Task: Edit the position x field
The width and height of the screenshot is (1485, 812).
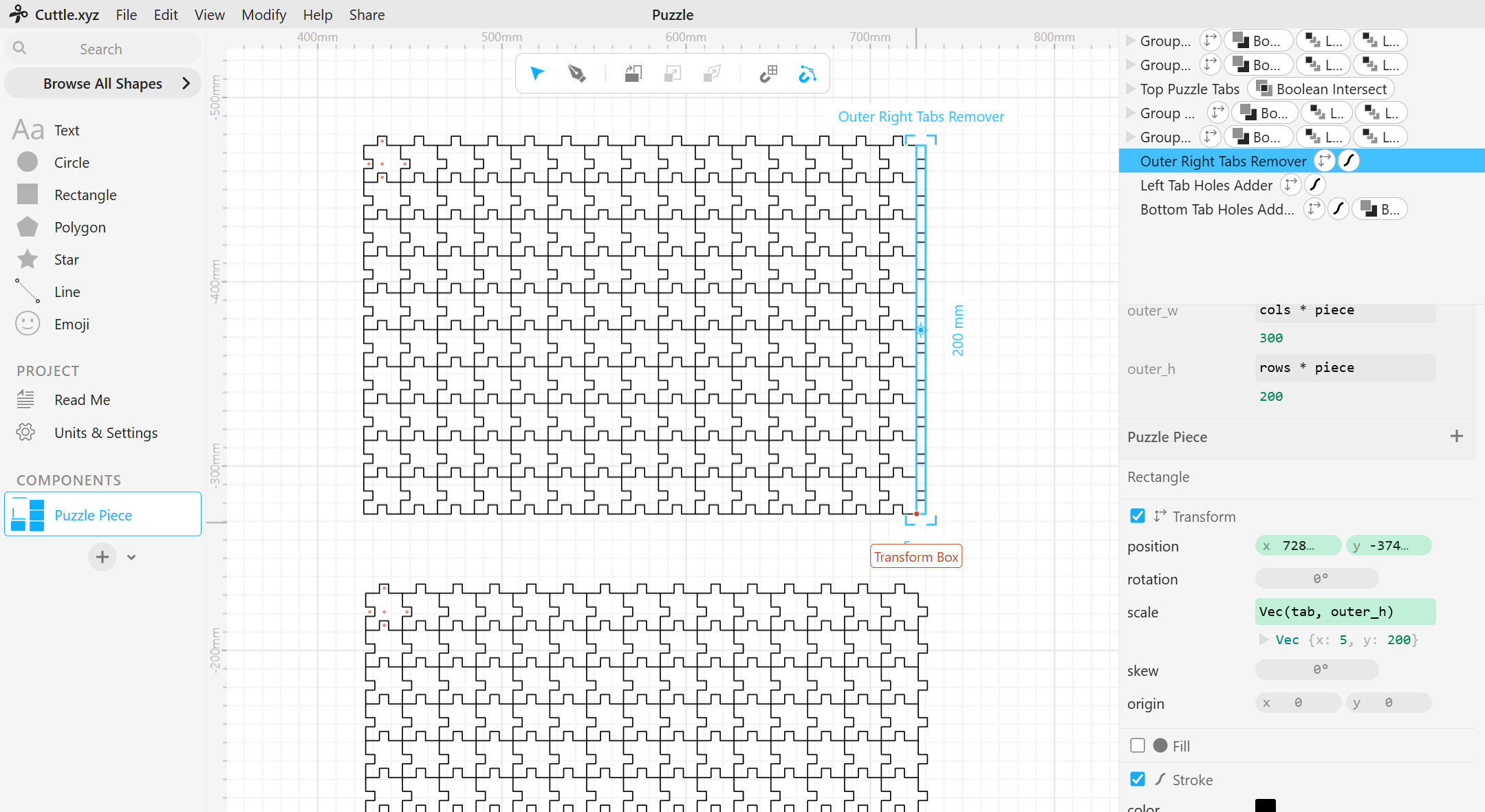Action: pyautogui.click(x=1298, y=545)
